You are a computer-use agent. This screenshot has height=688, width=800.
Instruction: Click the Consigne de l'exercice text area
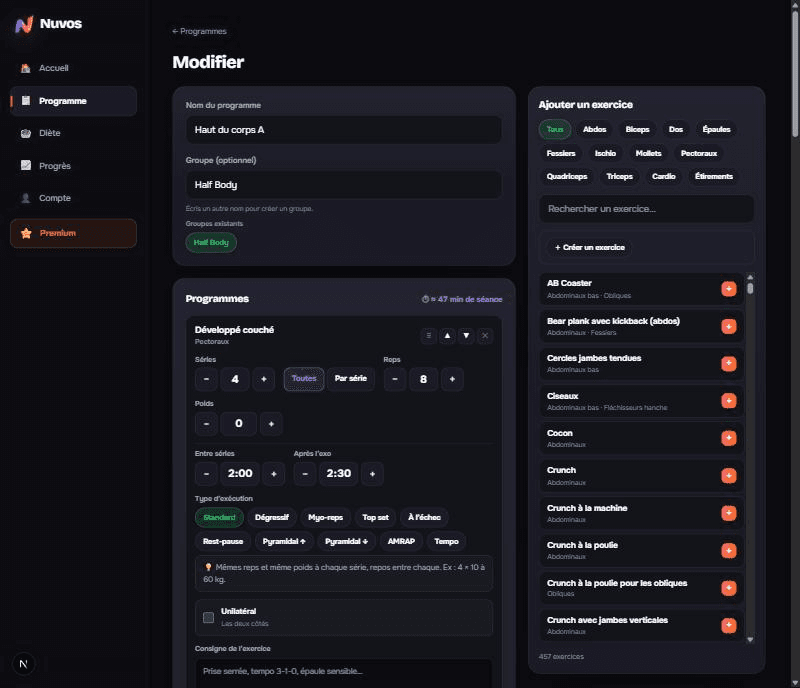point(343,674)
